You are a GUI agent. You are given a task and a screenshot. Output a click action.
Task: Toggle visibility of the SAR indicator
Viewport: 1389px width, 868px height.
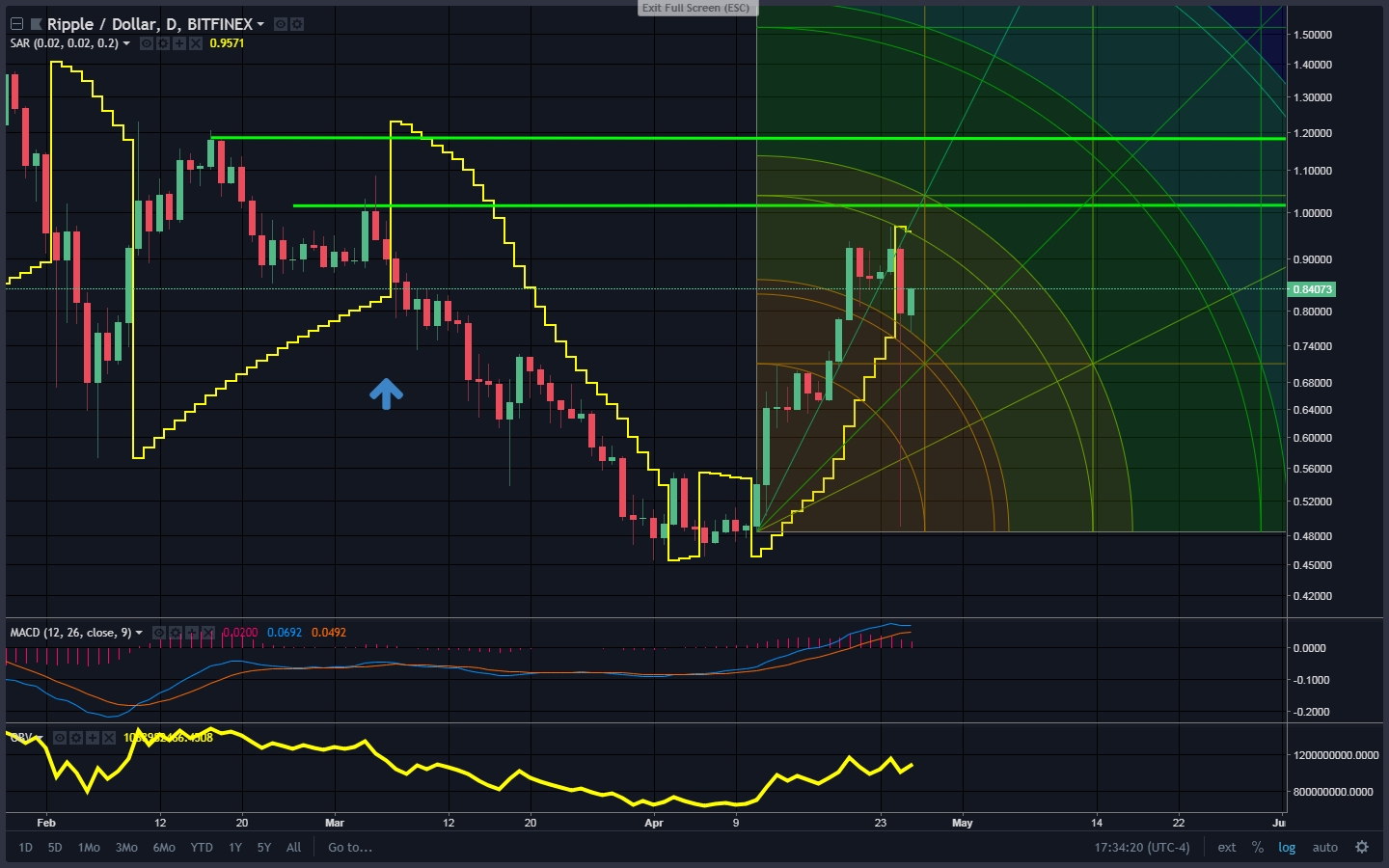coord(147,43)
